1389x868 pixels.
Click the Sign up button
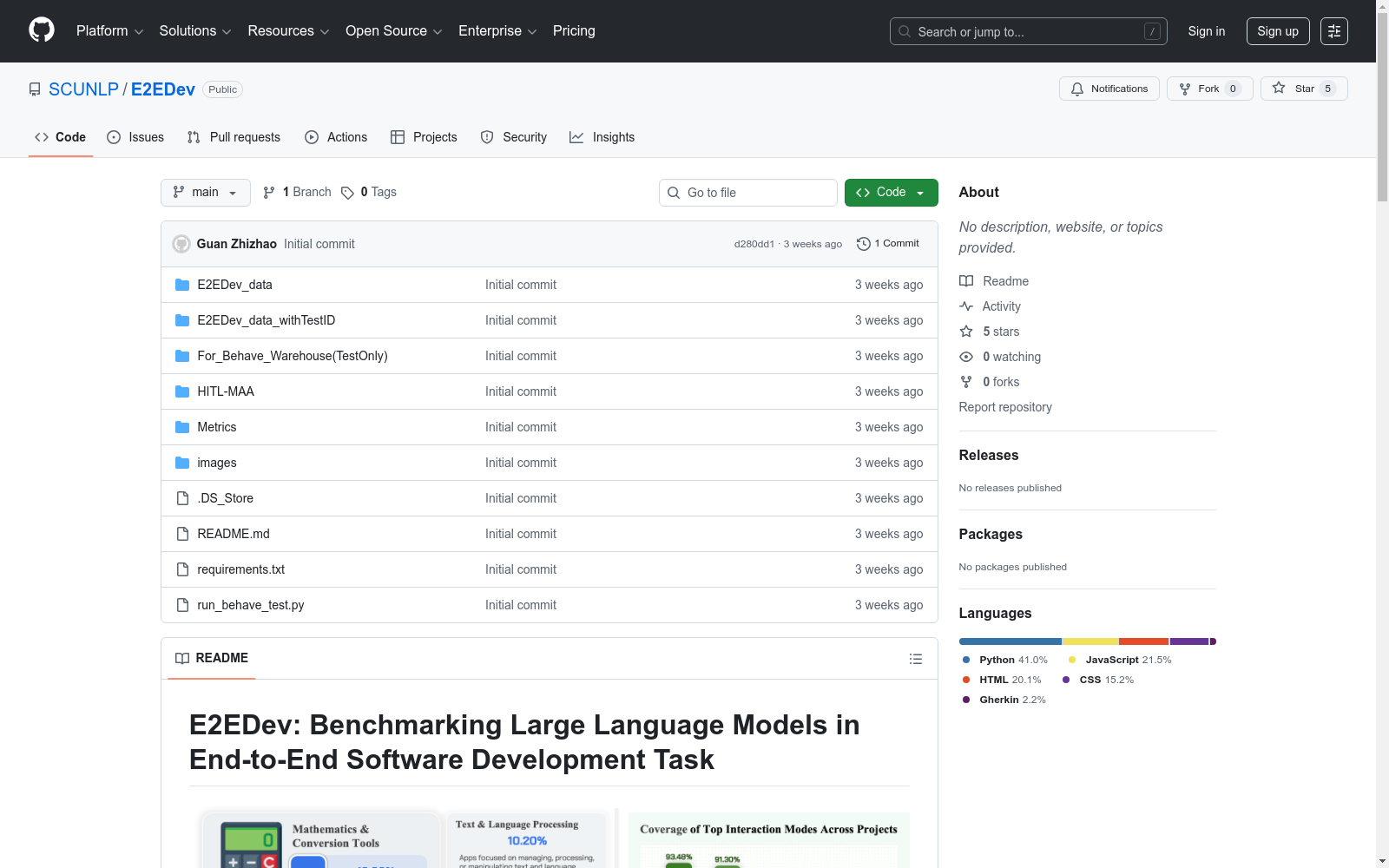tap(1278, 31)
